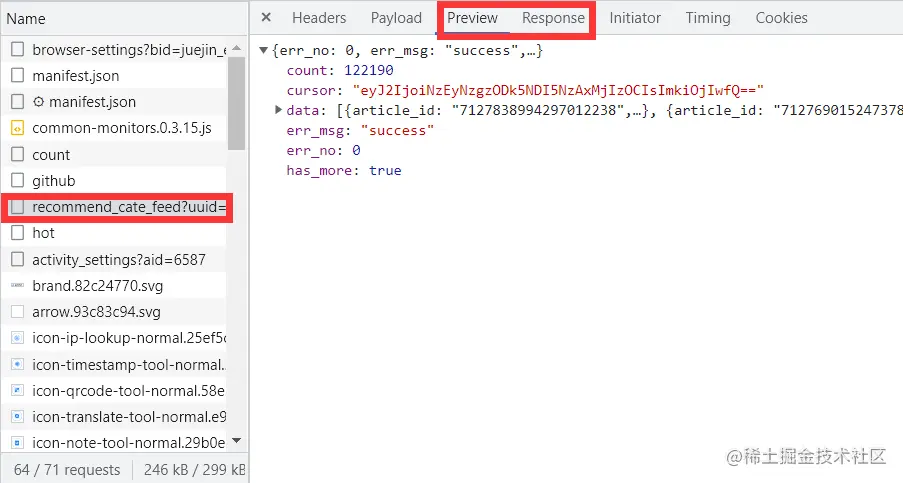Screen dimensions: 903x483
Task: Click the Name column header
Action: (124, 18)
